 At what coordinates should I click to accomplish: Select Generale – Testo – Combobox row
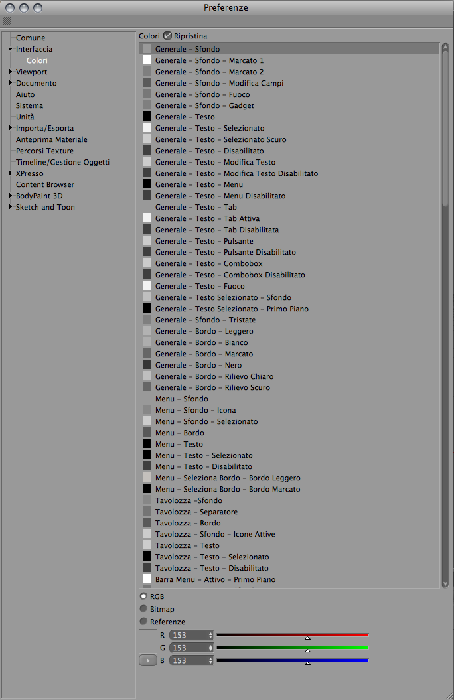(289, 263)
